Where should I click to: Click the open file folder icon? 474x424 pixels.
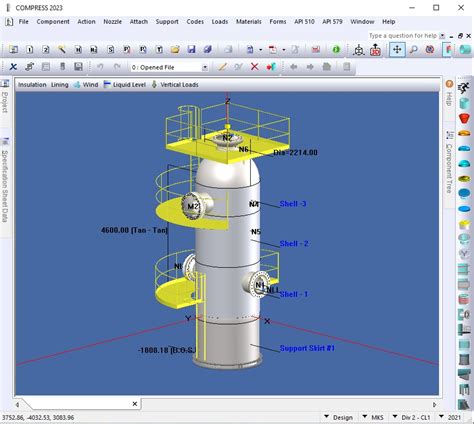(175, 50)
